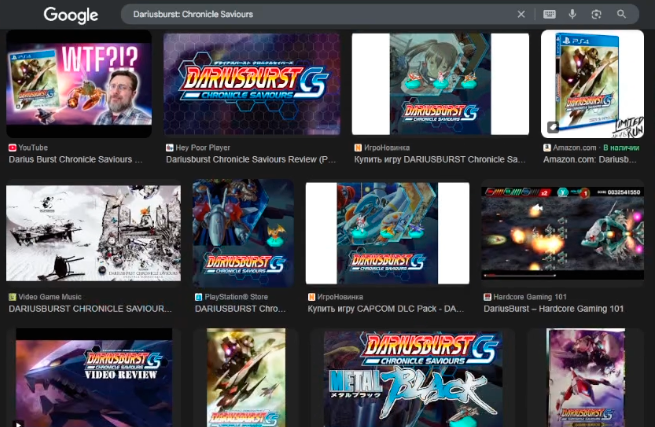
Task: Click PlayStation Store source favicon
Action: [x=198, y=297]
